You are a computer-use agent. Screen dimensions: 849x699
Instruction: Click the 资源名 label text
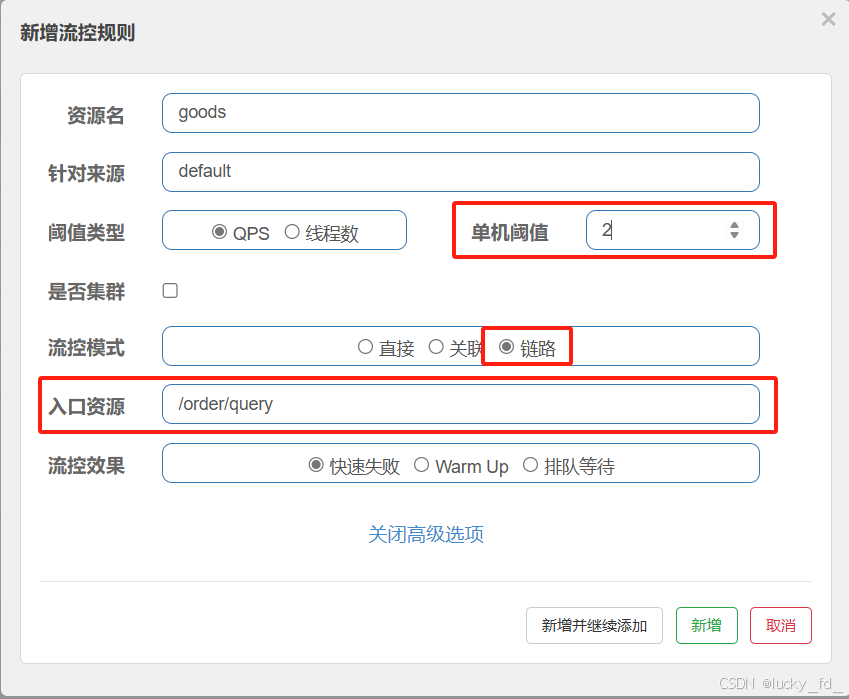pyautogui.click(x=95, y=115)
